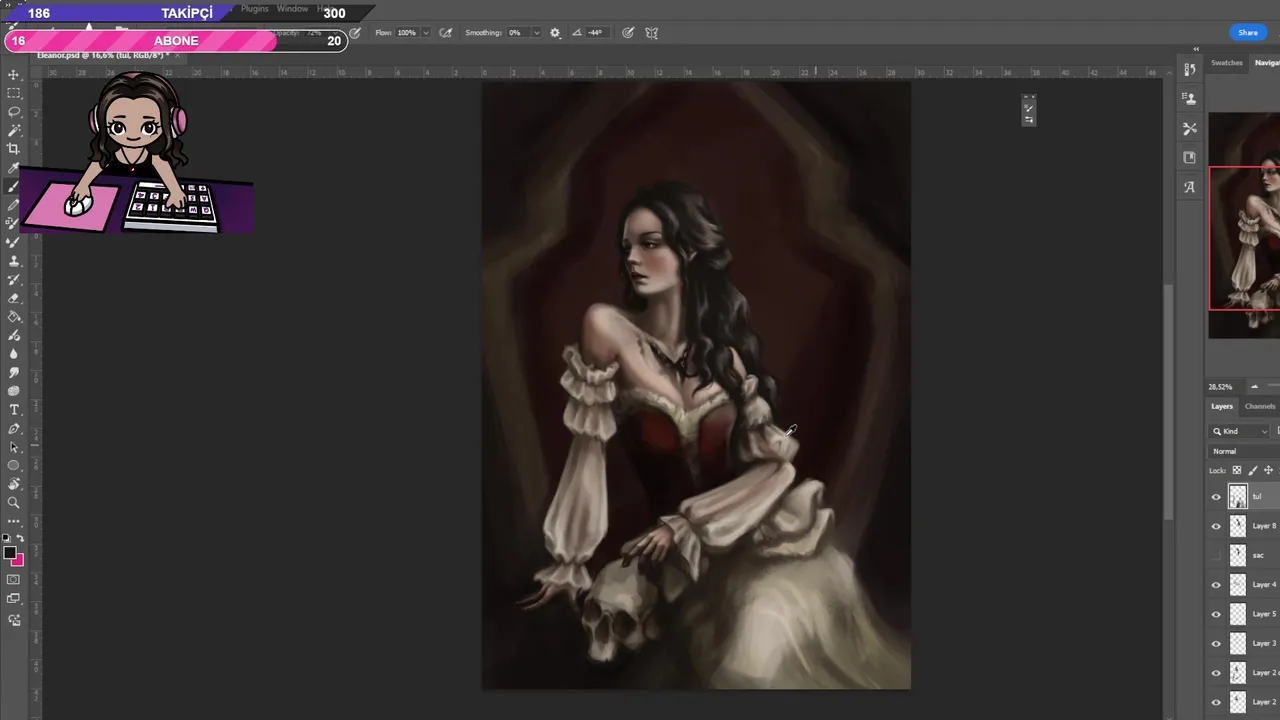
Task: Open layer Kind filter dropdown
Action: (x=1239, y=431)
